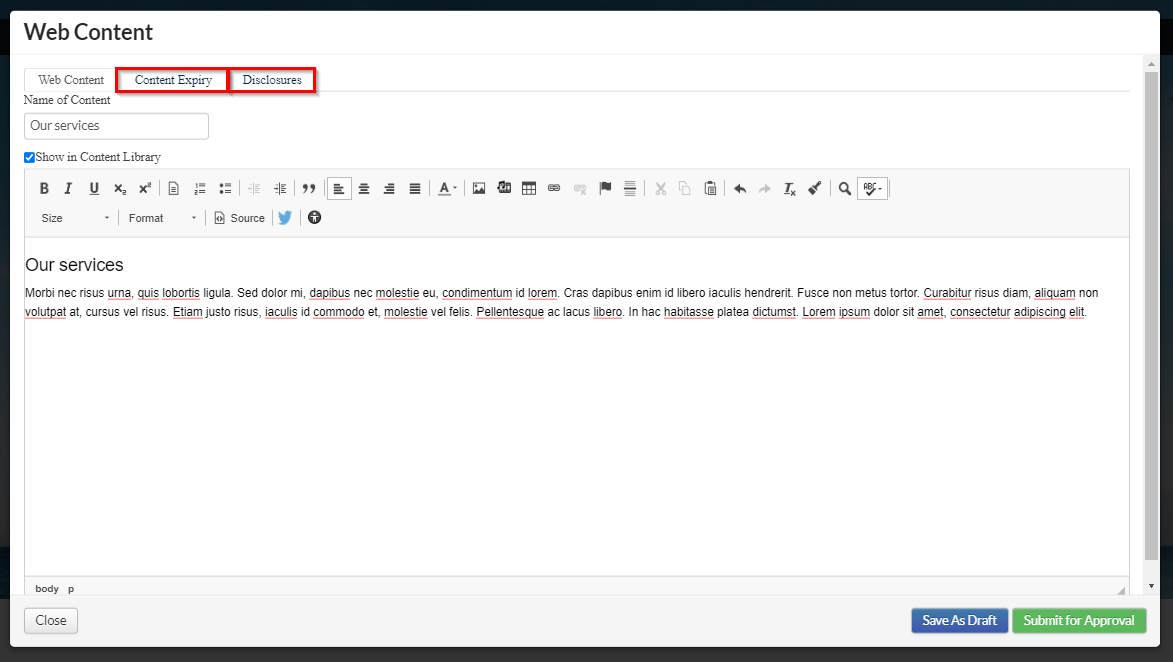Click the templates page icon

click(x=174, y=189)
